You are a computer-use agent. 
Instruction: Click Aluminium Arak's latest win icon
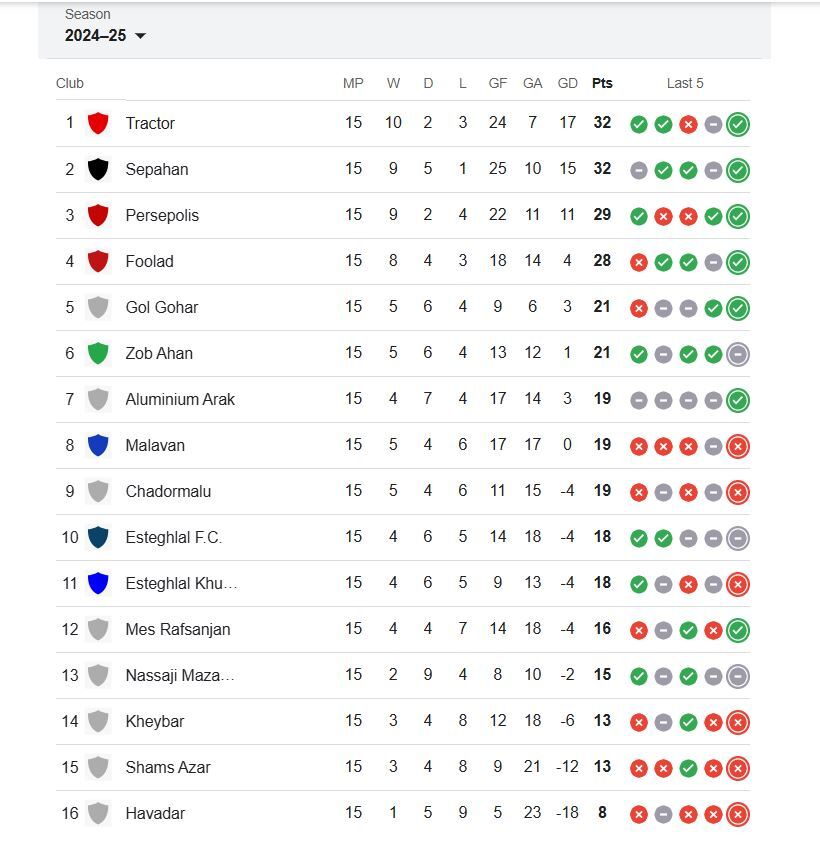pos(738,400)
